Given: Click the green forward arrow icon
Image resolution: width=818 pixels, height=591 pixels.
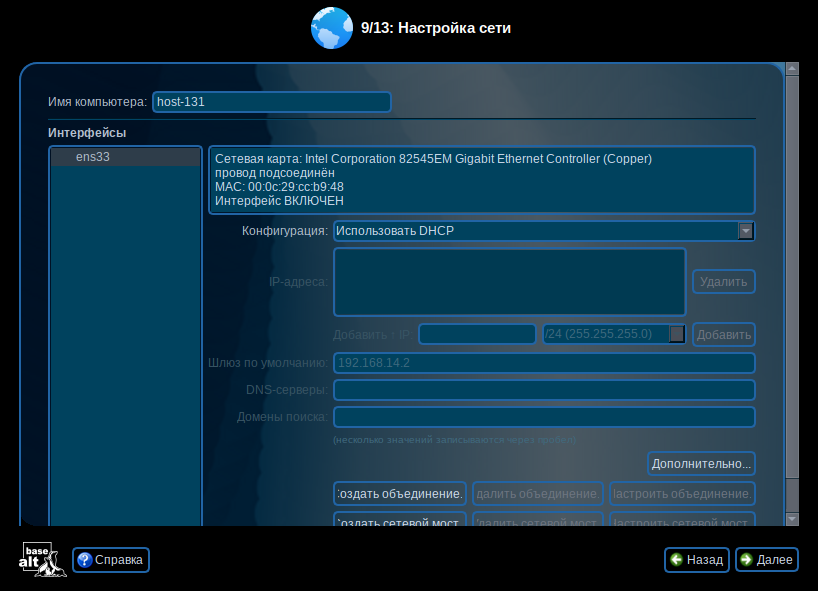Looking at the screenshot, I should click(x=746, y=560).
